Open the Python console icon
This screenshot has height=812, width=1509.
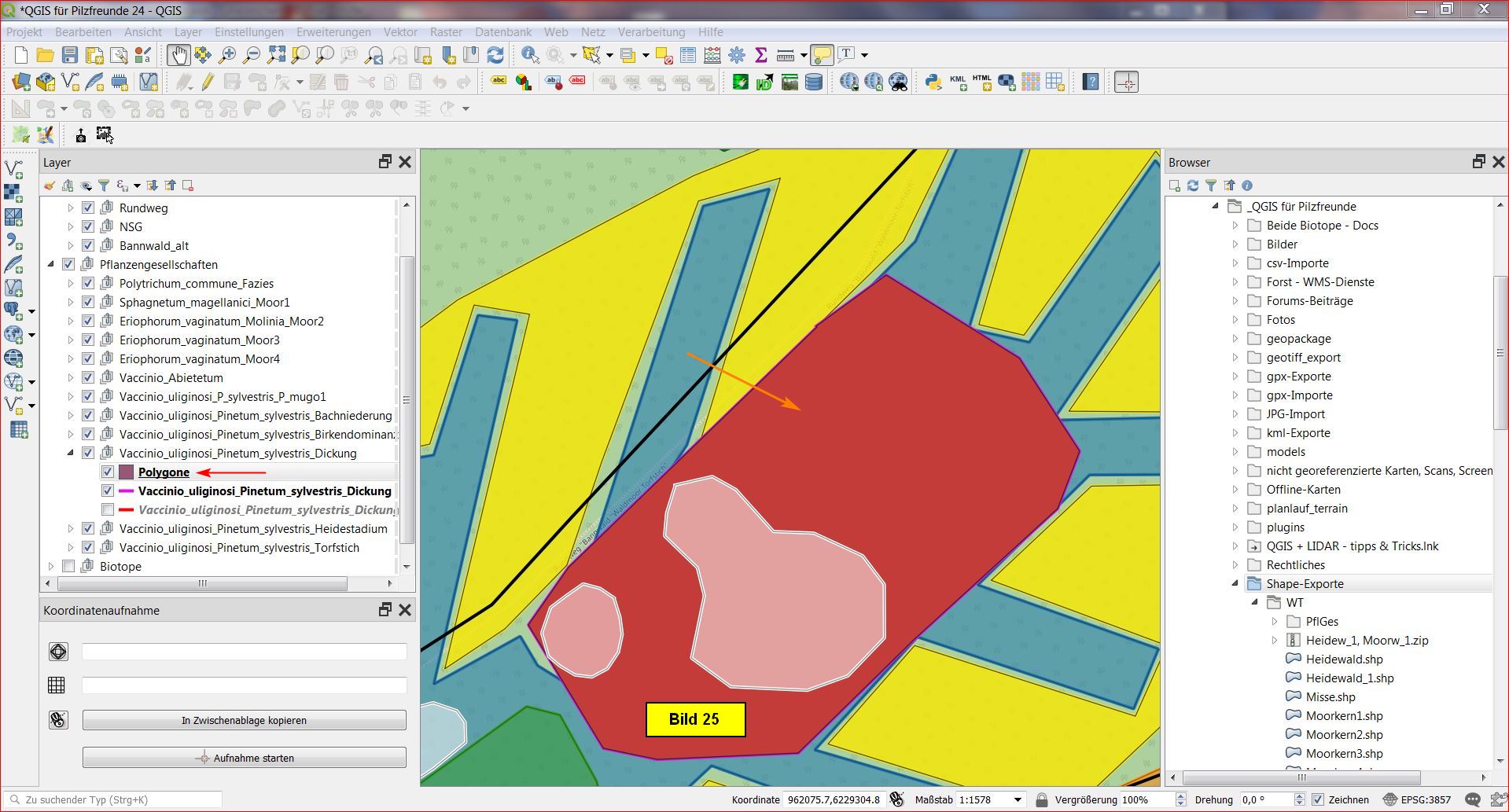(933, 83)
